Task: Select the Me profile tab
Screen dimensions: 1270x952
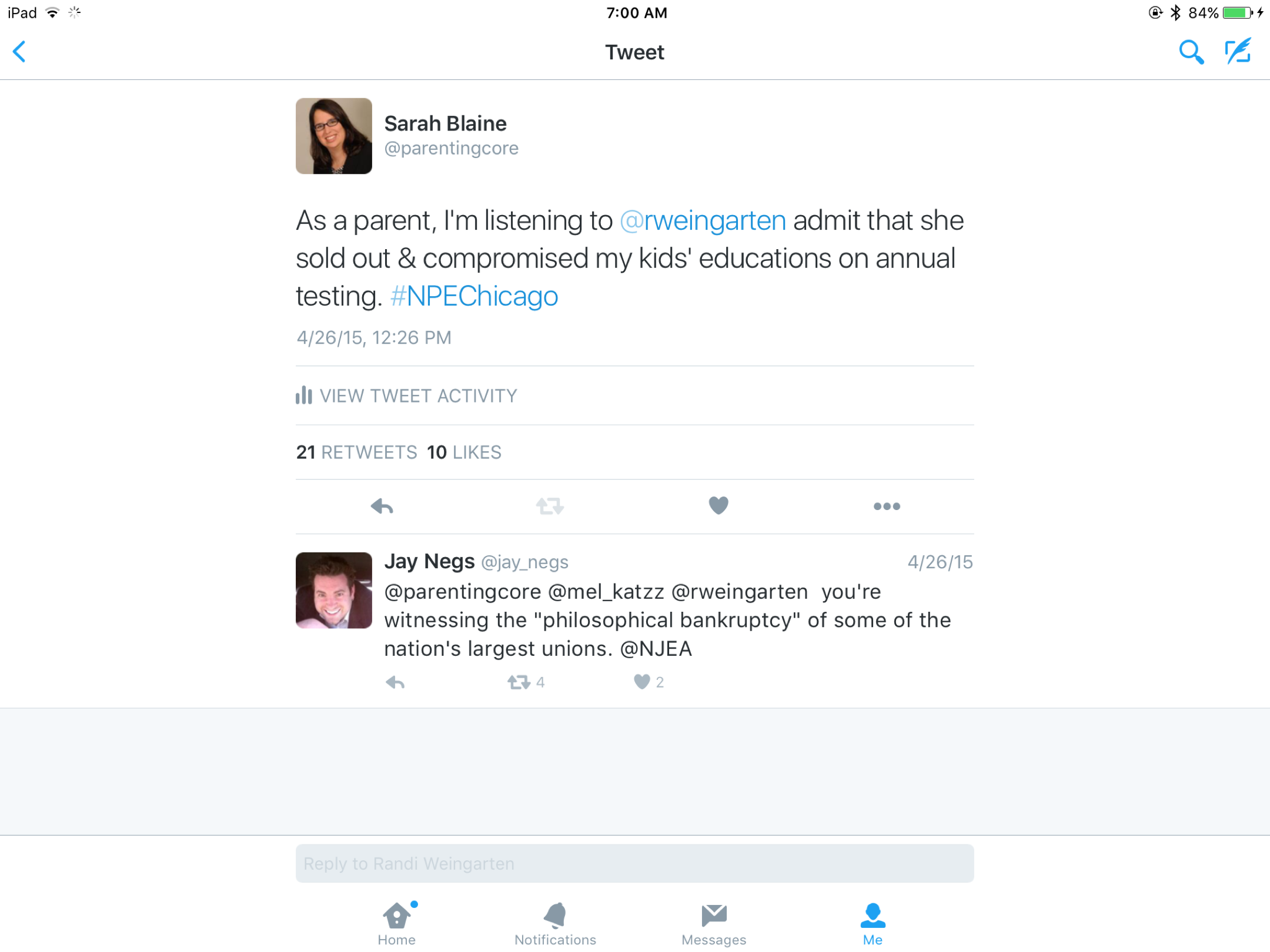Action: click(x=873, y=923)
